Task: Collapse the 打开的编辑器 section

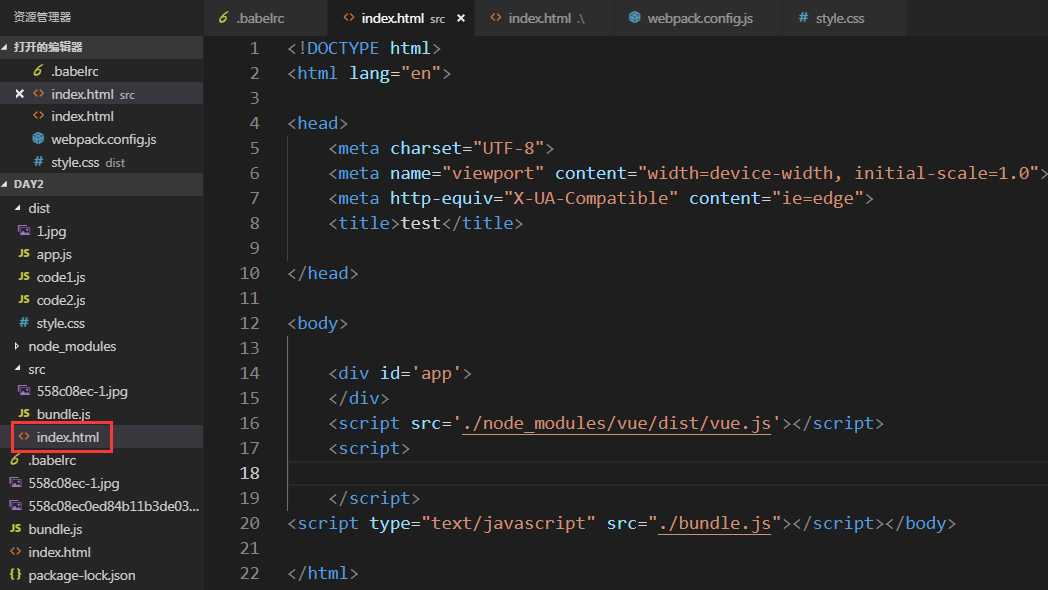Action: coord(7,47)
